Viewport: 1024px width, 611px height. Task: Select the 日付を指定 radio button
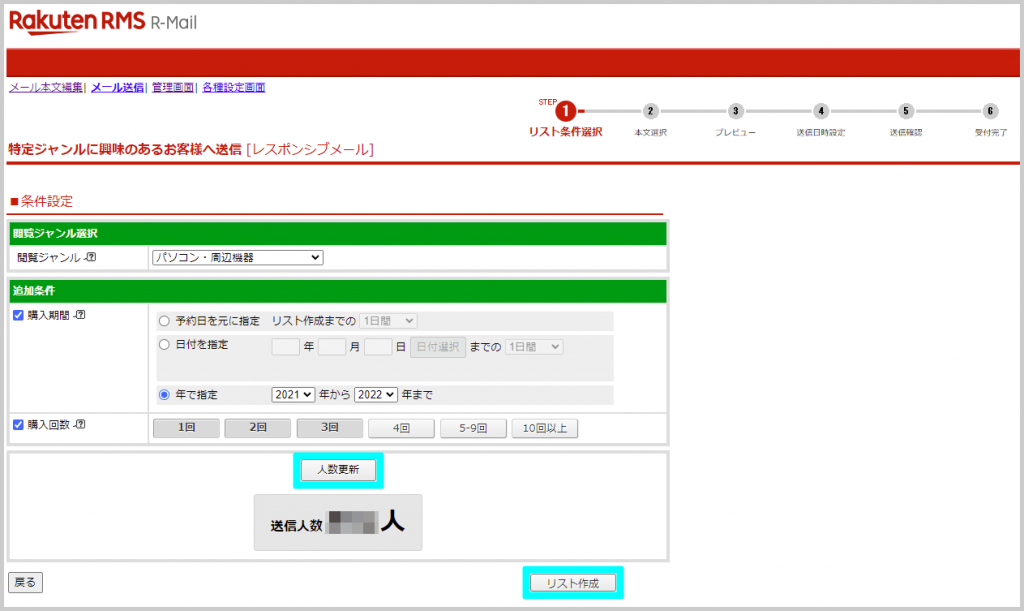pos(162,343)
